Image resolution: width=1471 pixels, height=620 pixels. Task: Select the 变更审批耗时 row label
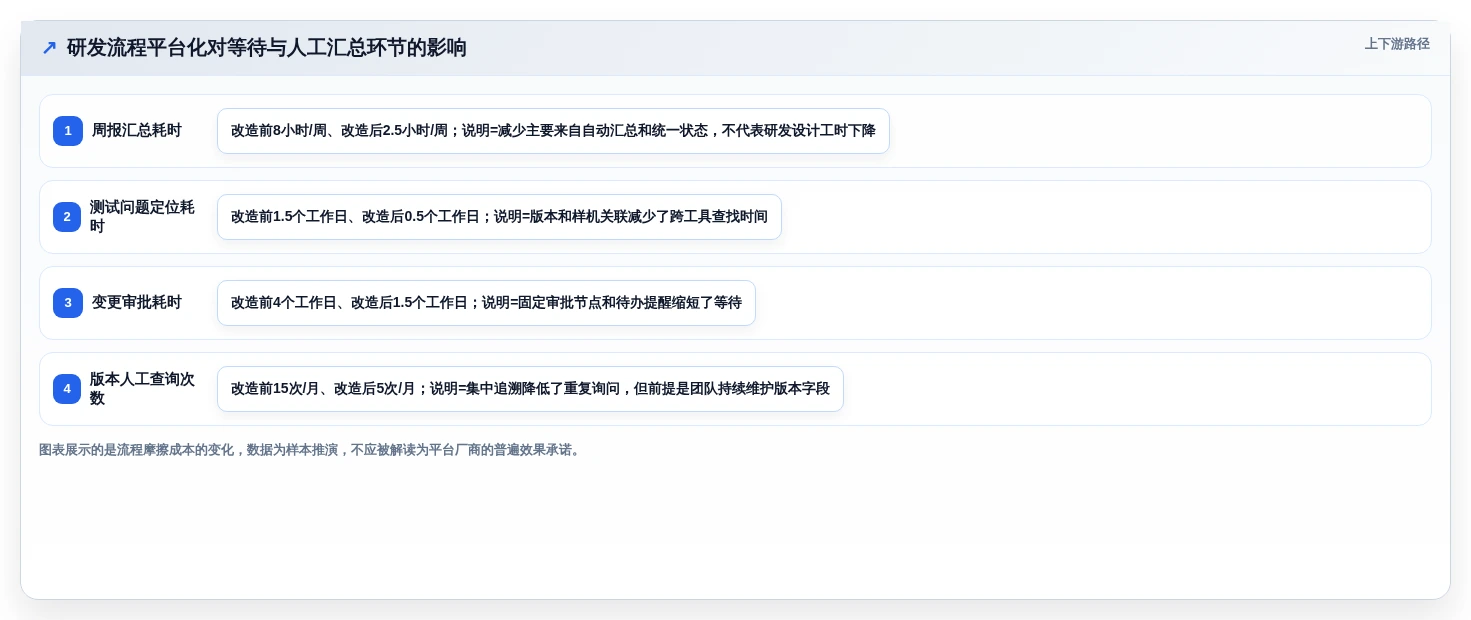[137, 303]
